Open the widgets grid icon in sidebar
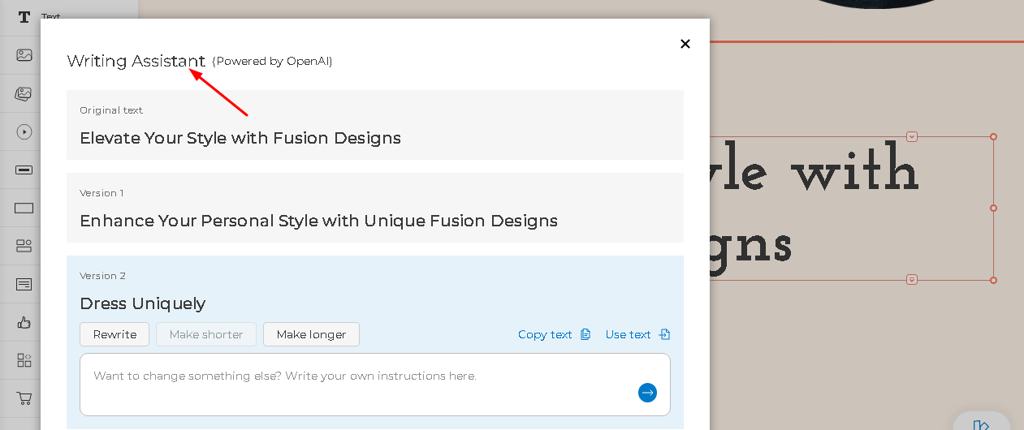 [24, 360]
